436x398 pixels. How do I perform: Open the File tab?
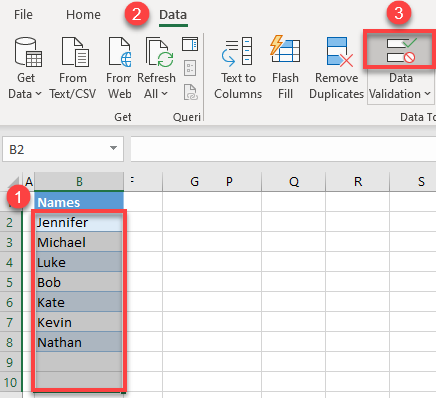pyautogui.click(x=23, y=15)
